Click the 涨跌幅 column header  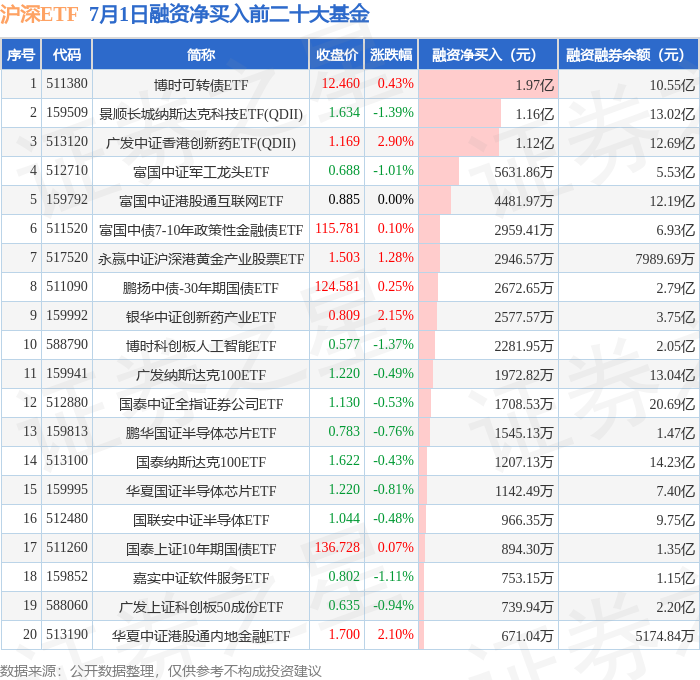[x=391, y=54]
